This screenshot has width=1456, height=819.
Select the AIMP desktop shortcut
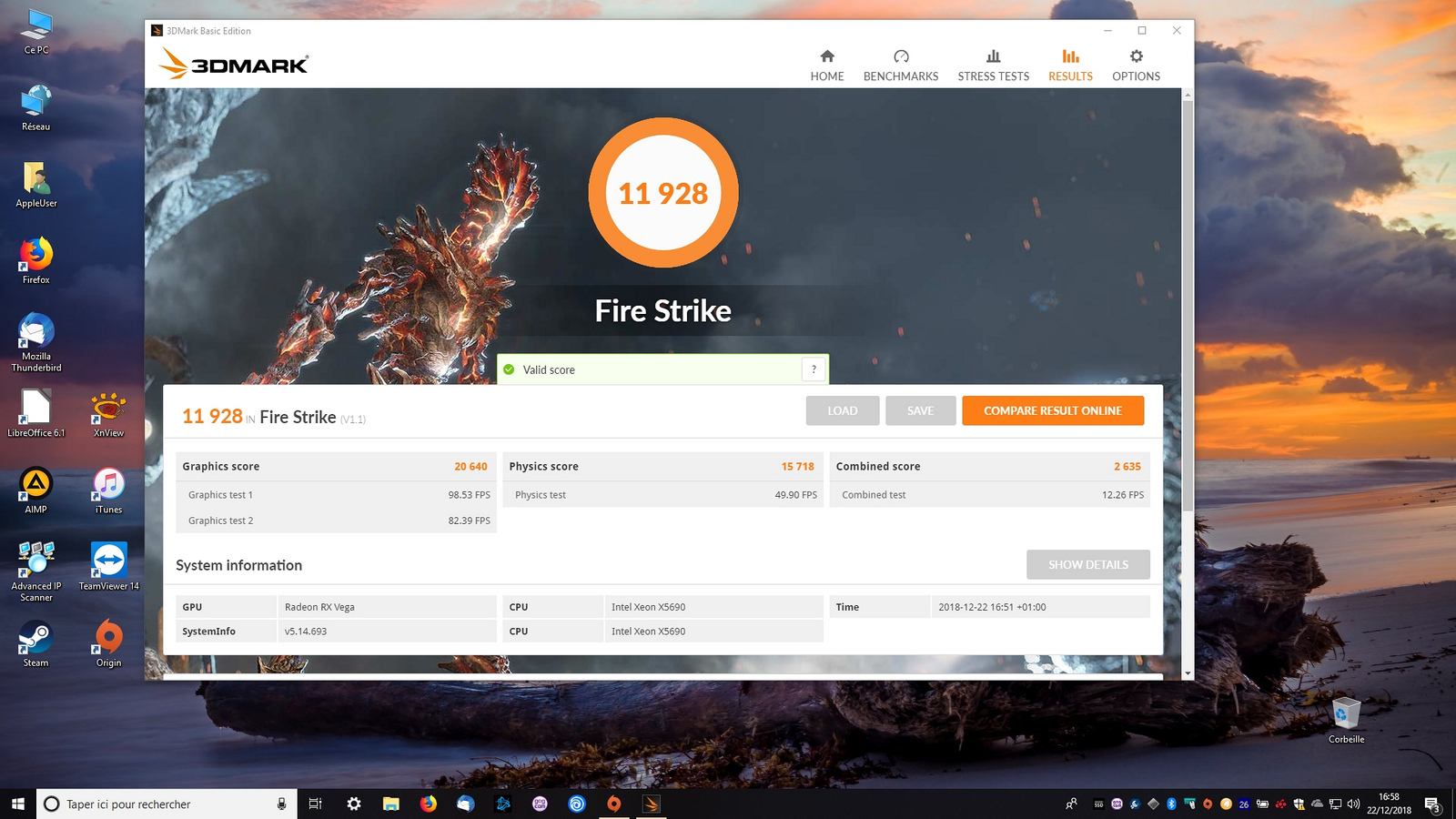click(36, 490)
